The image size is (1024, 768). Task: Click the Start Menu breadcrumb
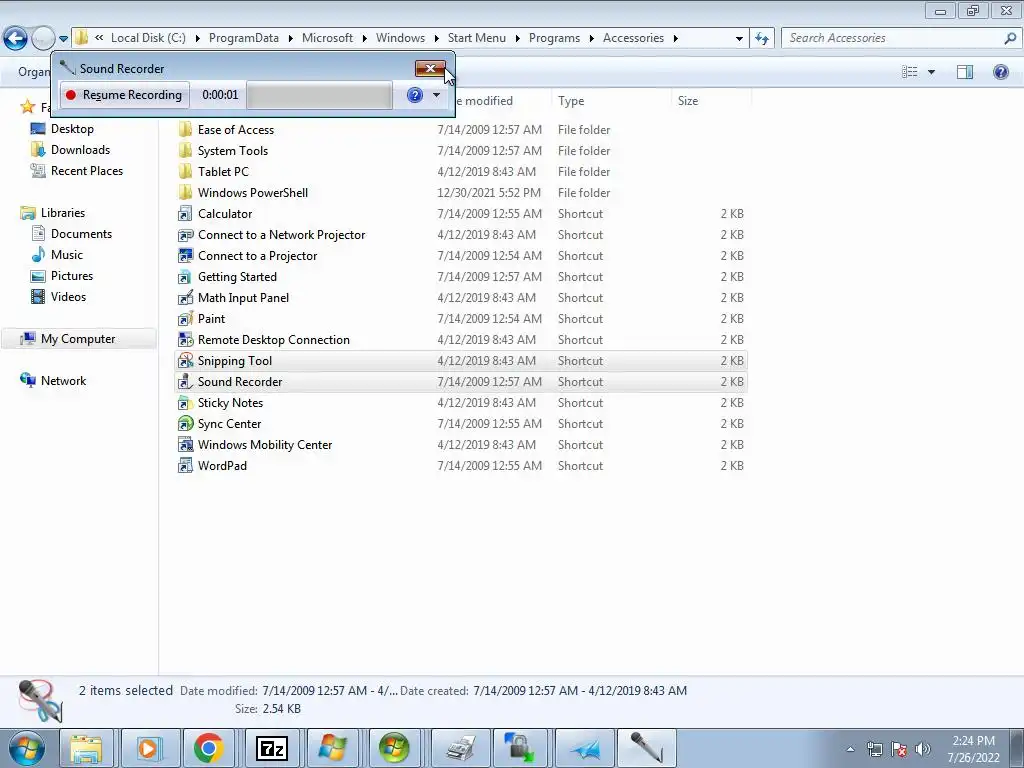tap(477, 38)
